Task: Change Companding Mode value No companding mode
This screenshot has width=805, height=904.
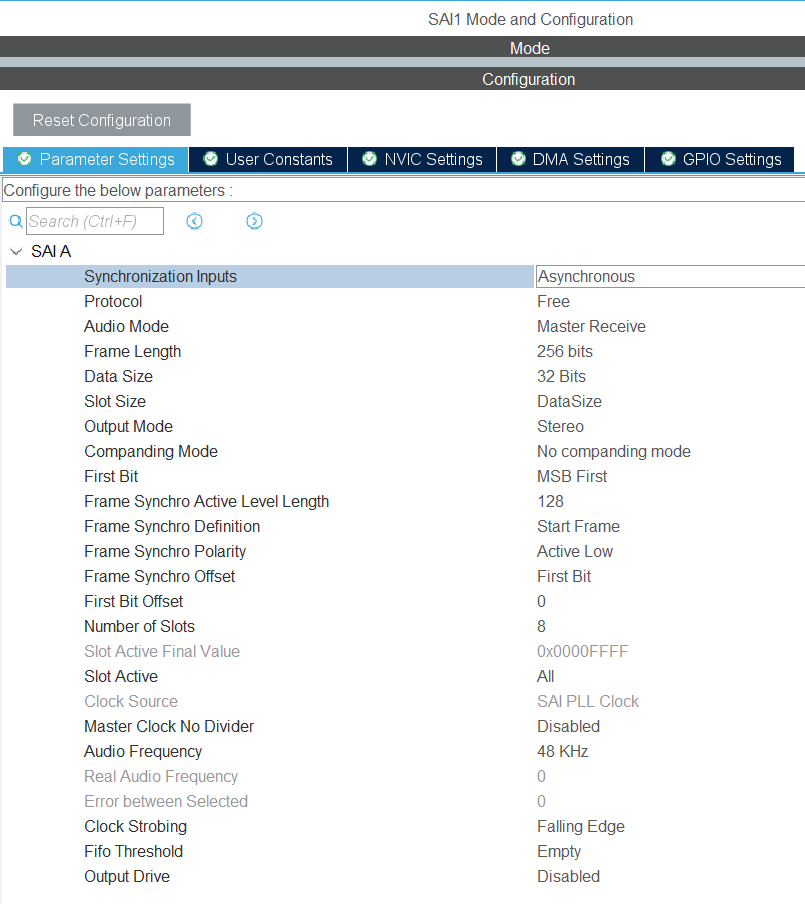Action: [614, 451]
